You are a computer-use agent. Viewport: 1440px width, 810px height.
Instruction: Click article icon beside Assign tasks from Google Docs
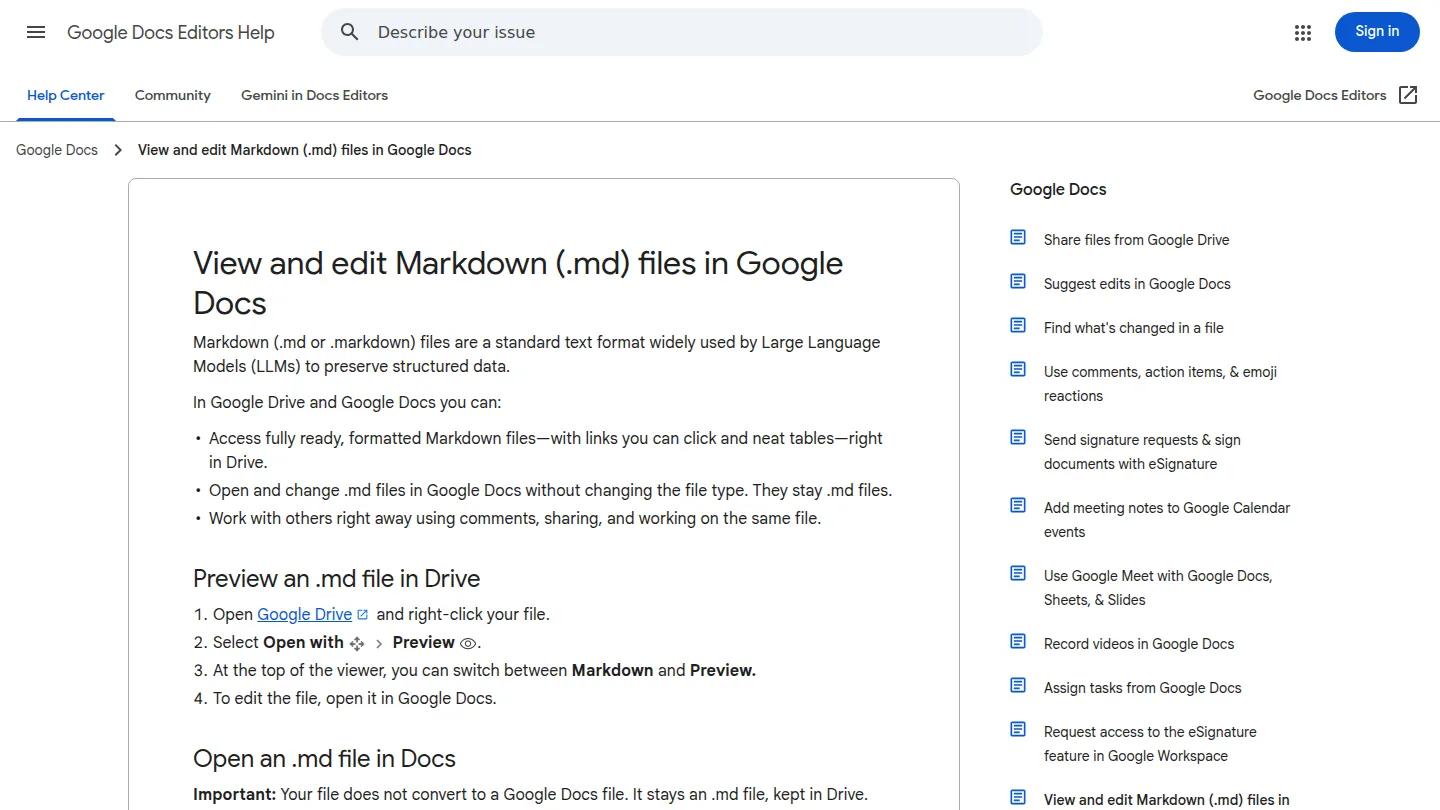click(1018, 686)
